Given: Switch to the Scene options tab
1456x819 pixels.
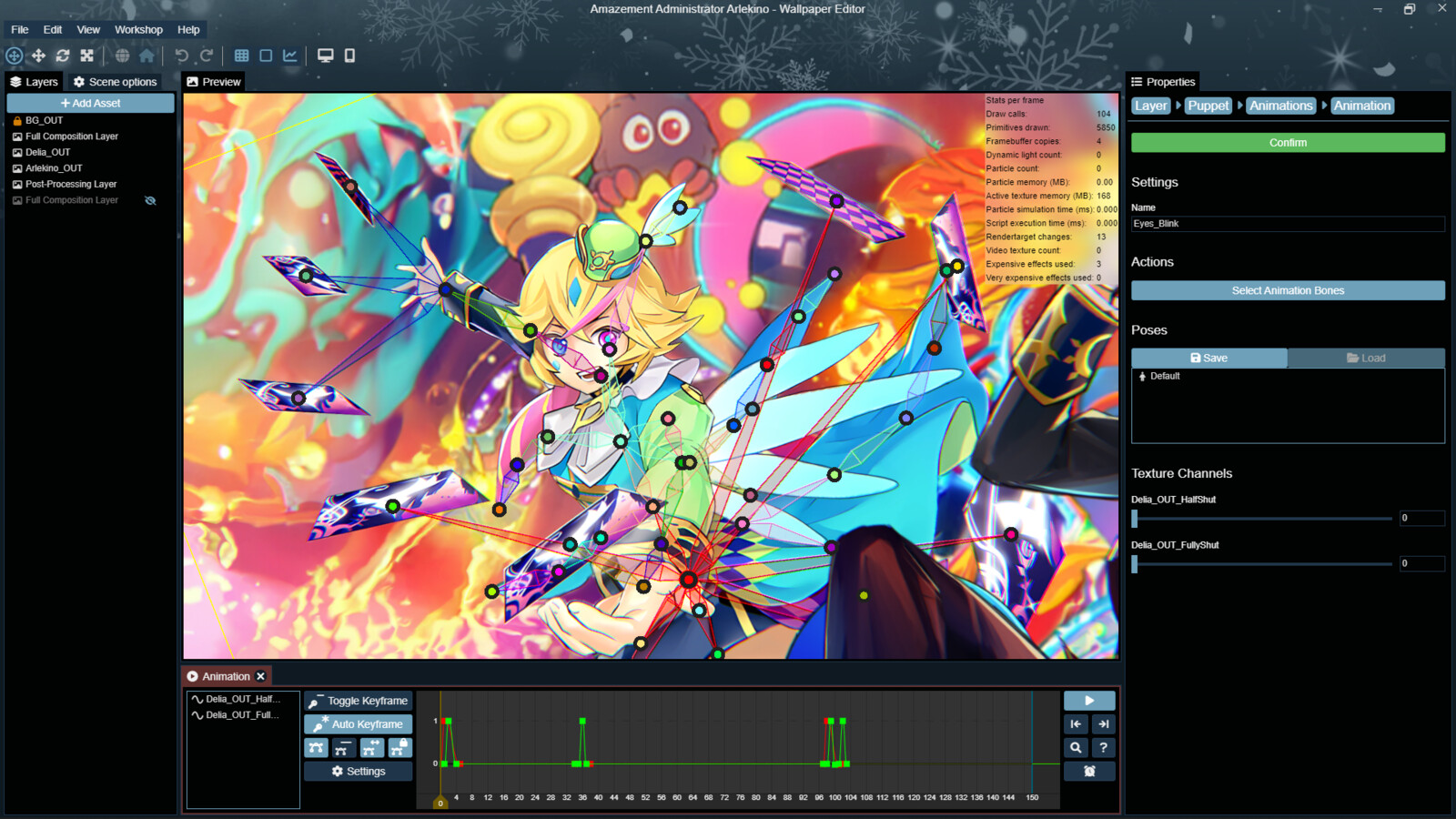Looking at the screenshot, I should tap(116, 82).
